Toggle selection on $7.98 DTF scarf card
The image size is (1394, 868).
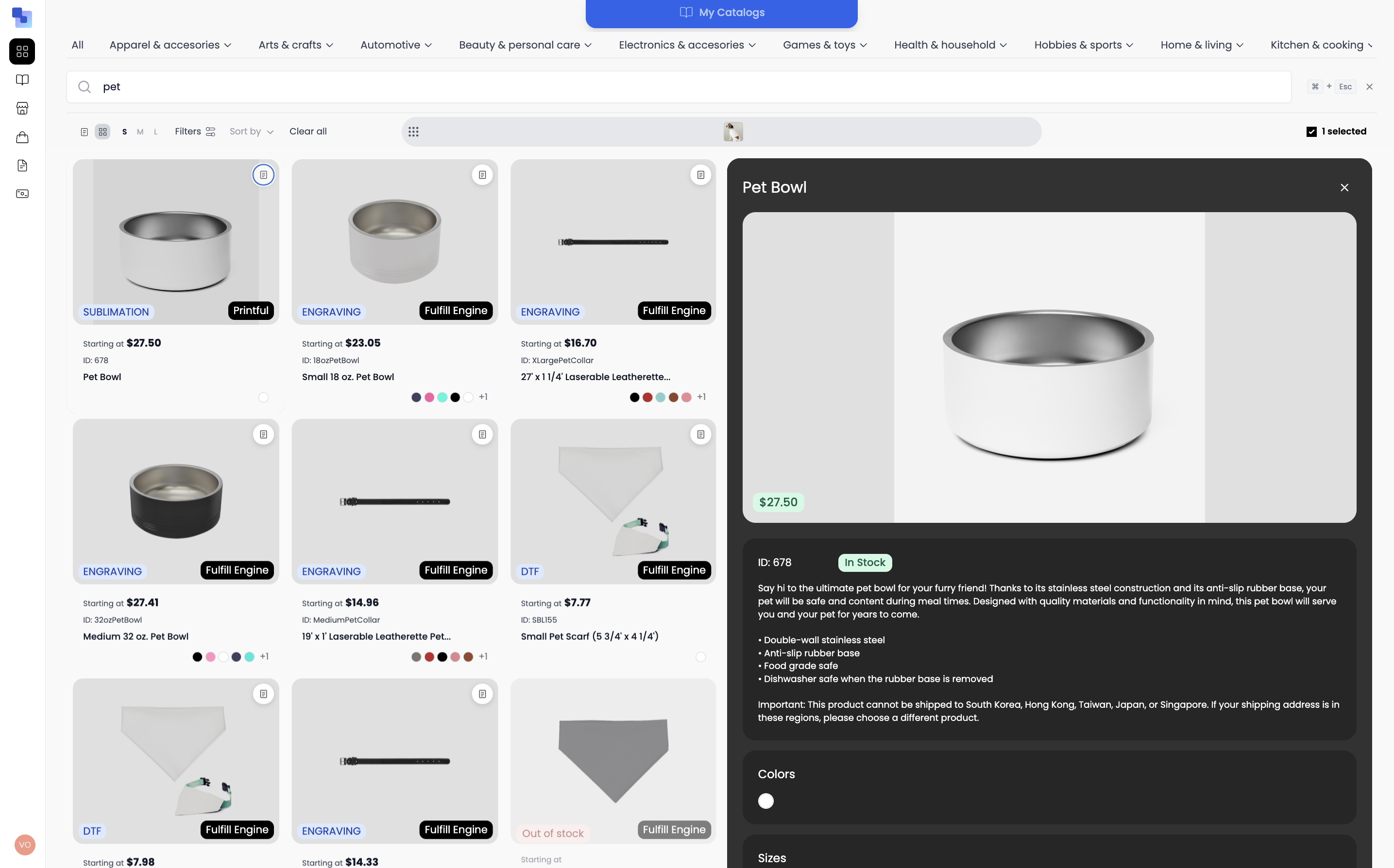pos(263,694)
